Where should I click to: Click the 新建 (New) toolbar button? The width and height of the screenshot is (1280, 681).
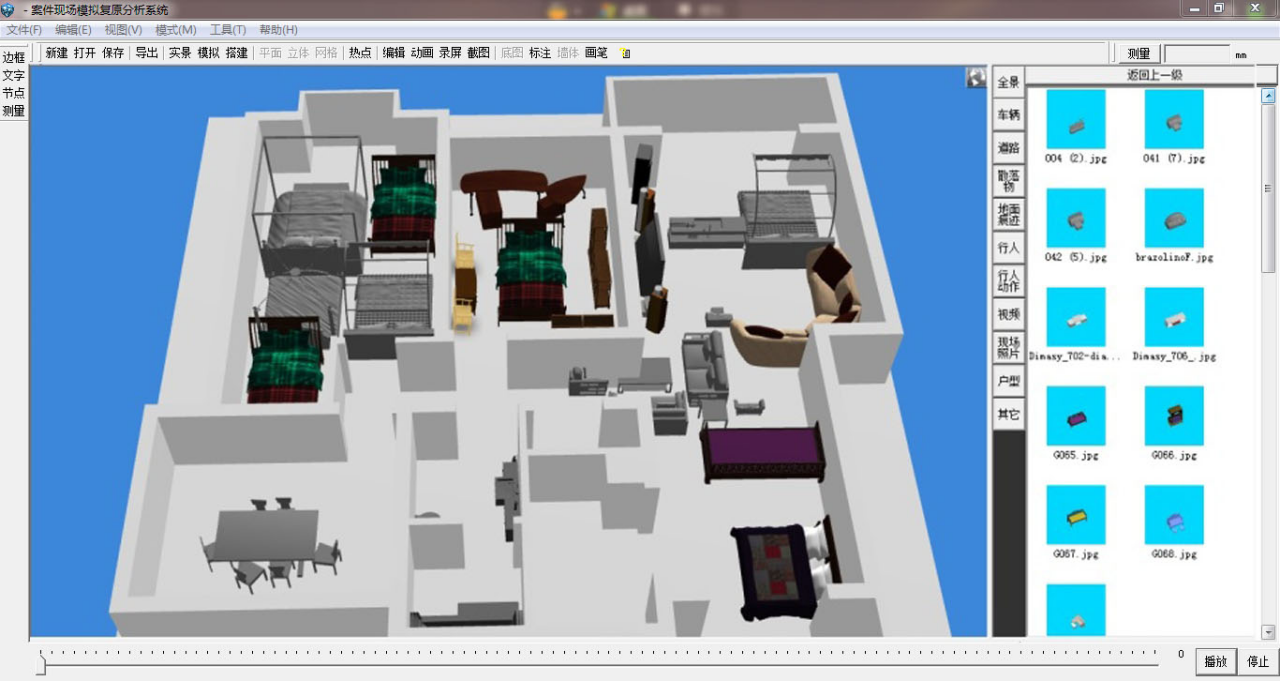coord(57,53)
